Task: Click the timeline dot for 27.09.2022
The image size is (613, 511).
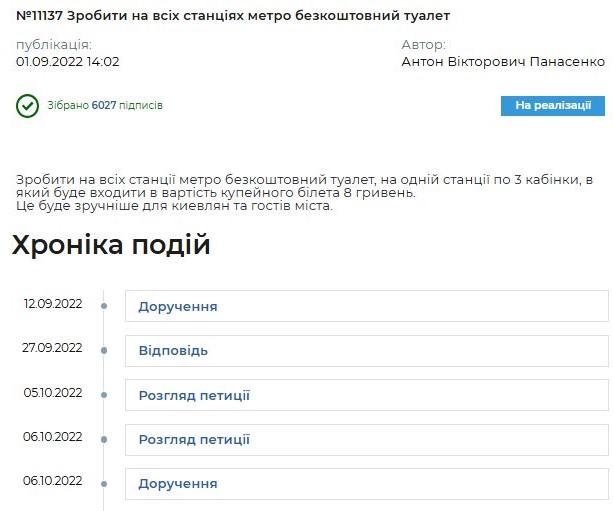Action: coord(104,350)
